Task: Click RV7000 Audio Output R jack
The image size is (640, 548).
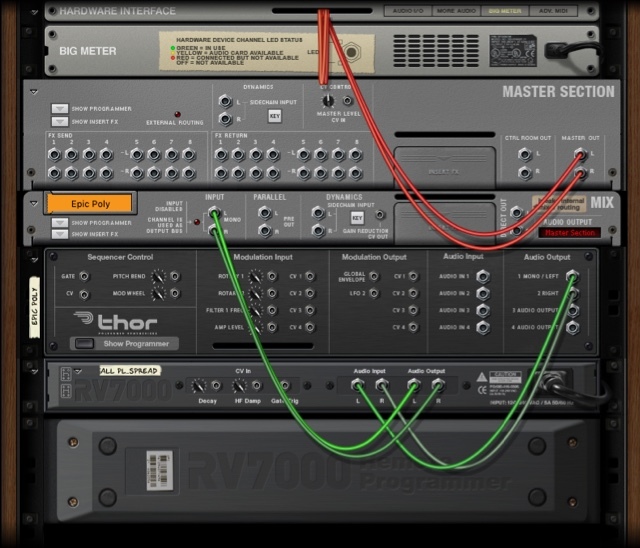Action: pos(438,384)
